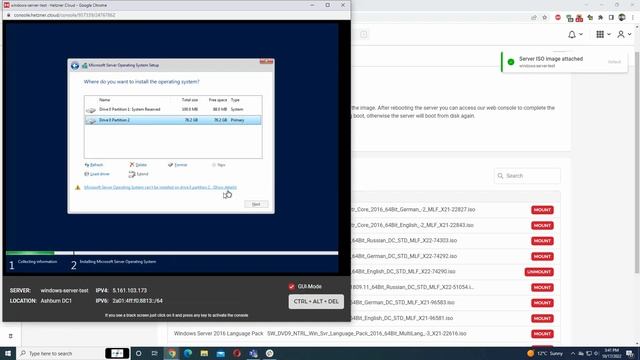Open File Explorer from taskbar
640x360 pixels.
(204, 353)
